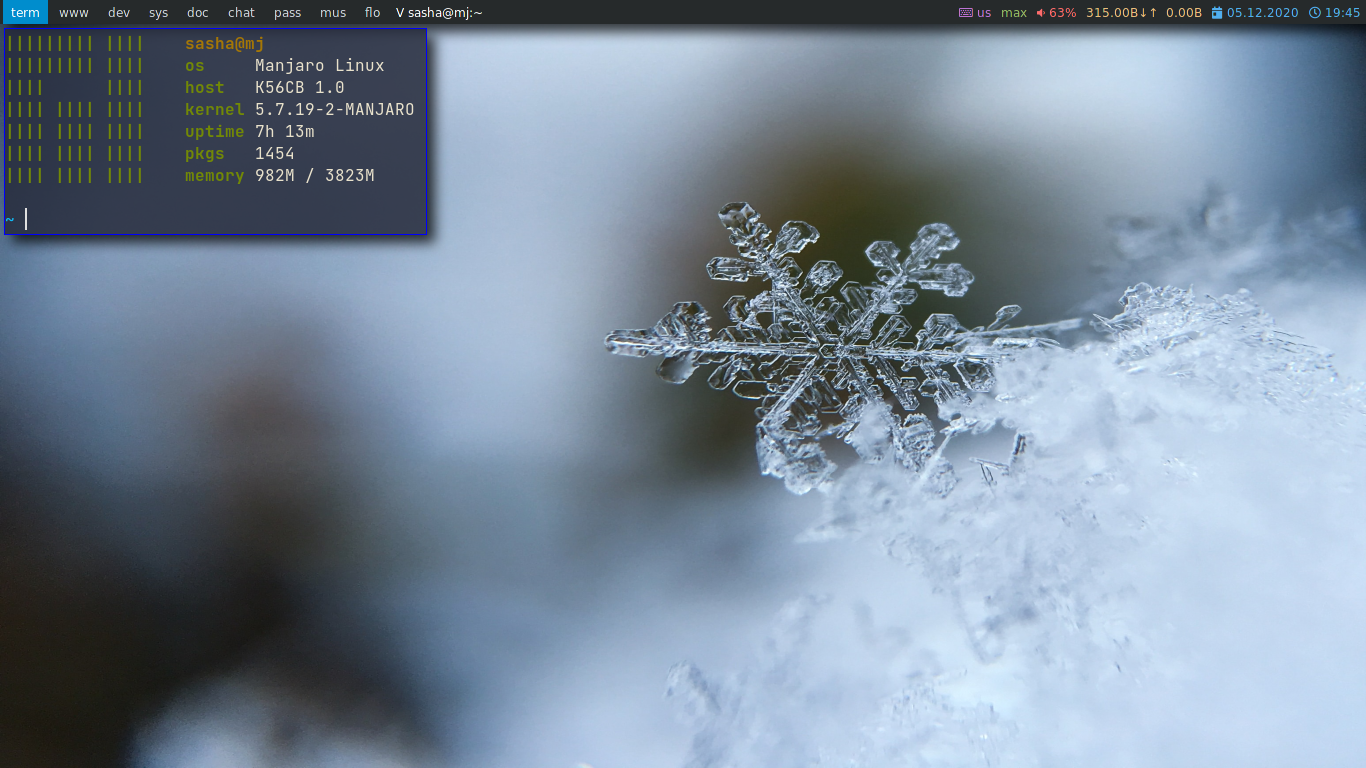Image resolution: width=1366 pixels, height=768 pixels.
Task: Click the network download arrow indicator
Action: click(x=1142, y=12)
